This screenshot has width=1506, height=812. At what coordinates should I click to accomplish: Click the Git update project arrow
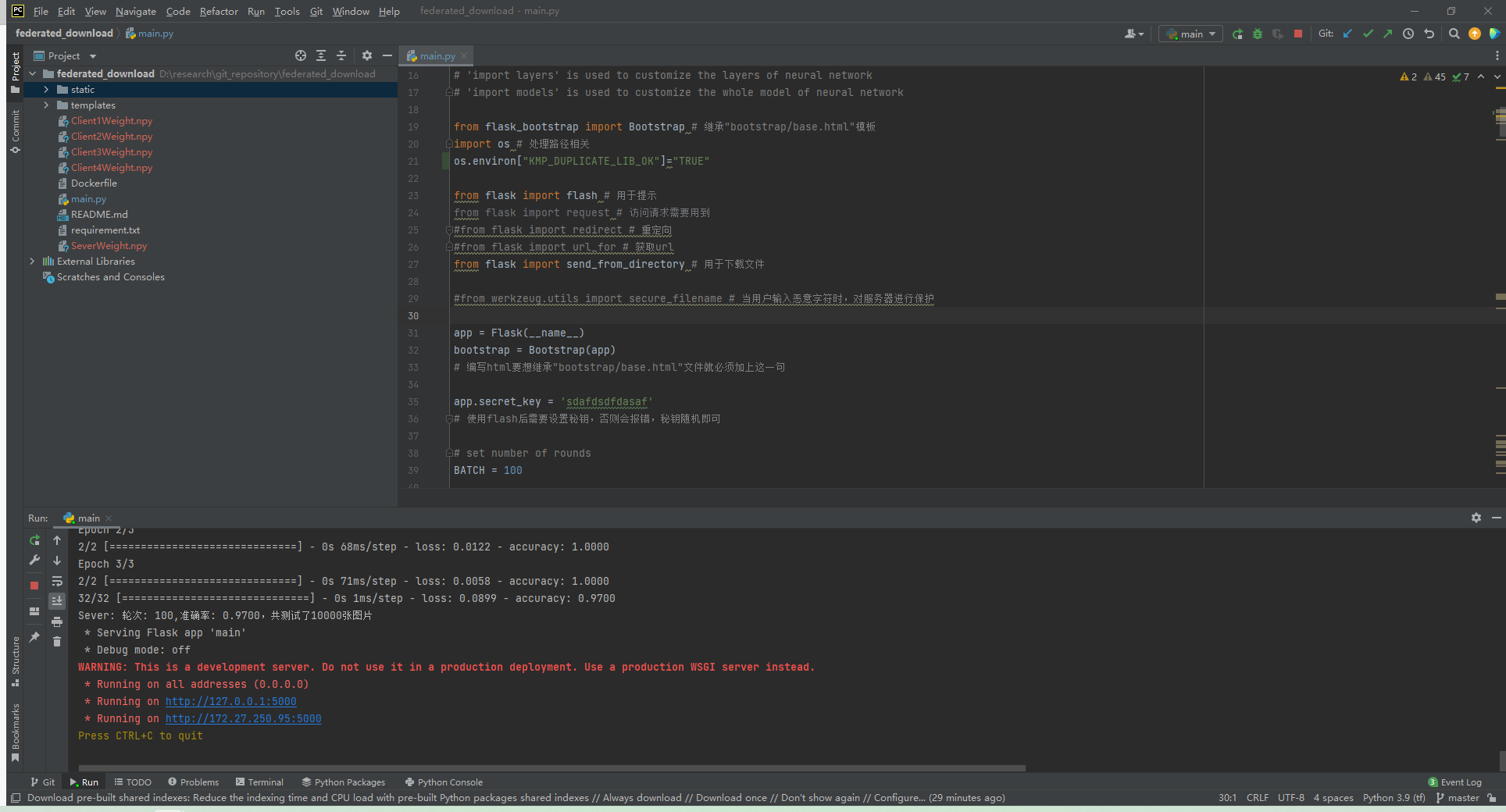pyautogui.click(x=1348, y=34)
